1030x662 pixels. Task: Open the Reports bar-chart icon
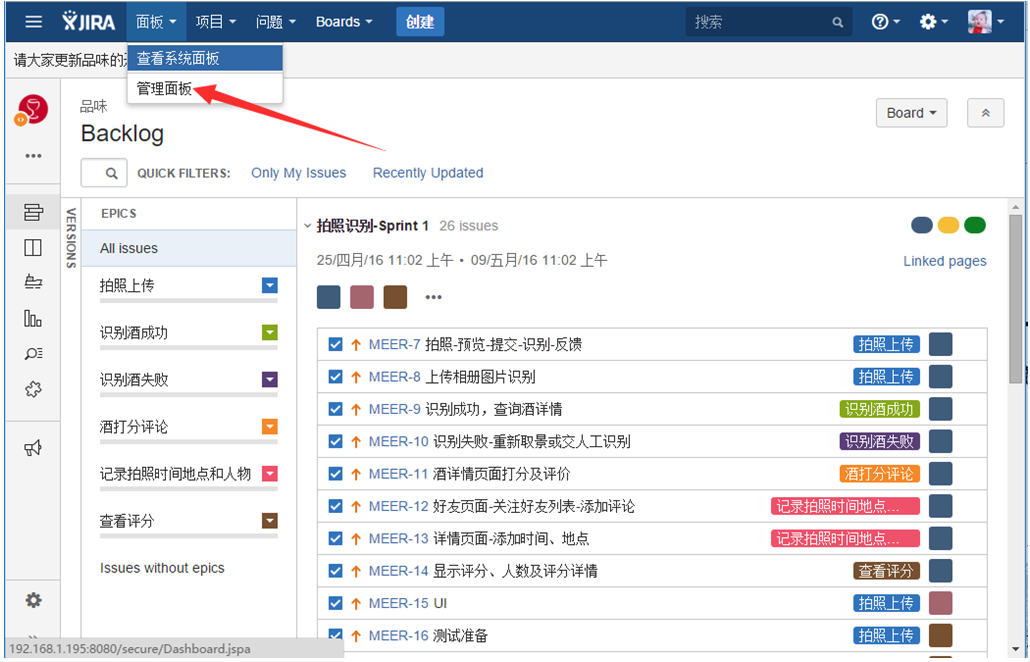[x=33, y=319]
